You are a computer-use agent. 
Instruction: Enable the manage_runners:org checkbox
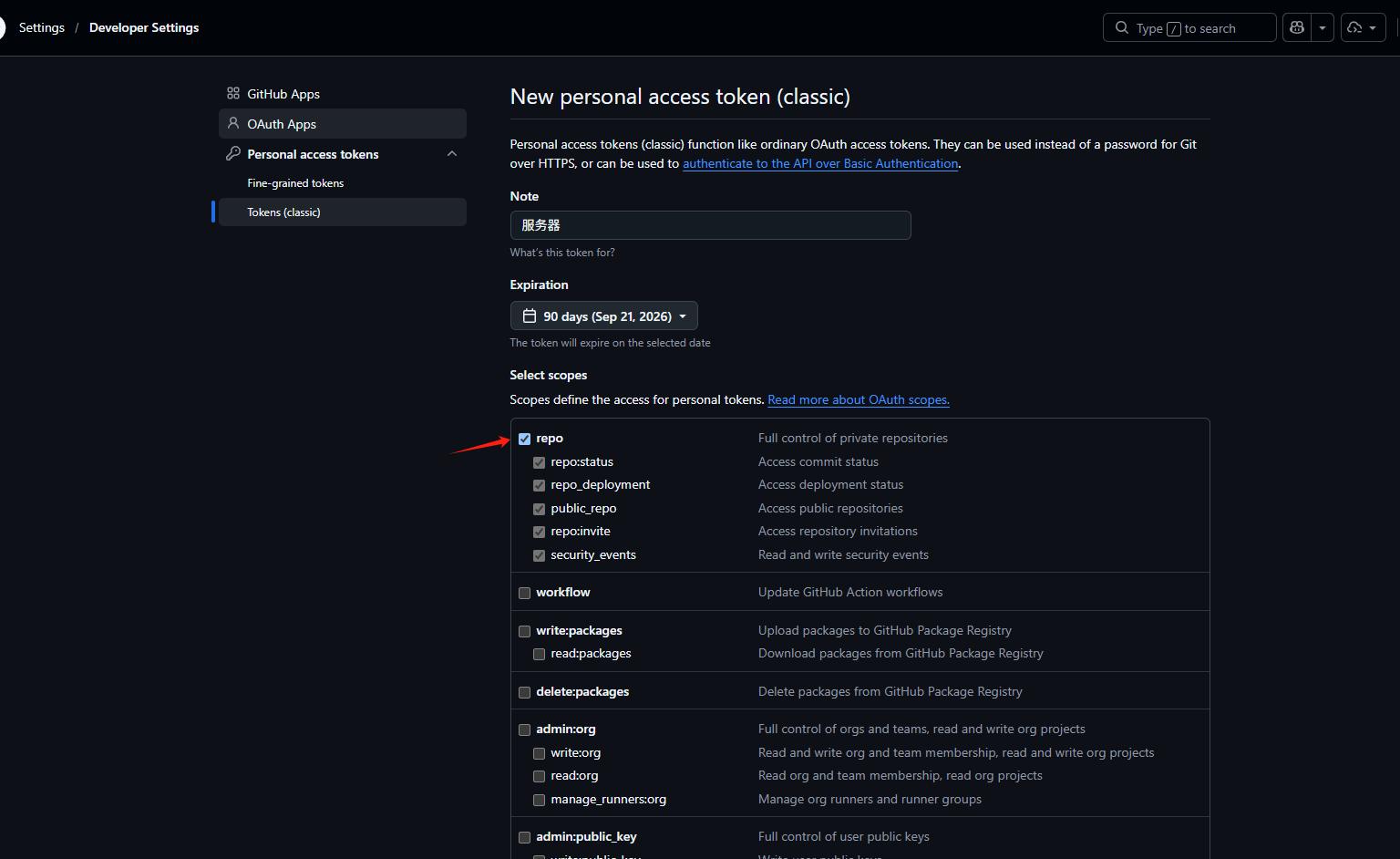540,800
